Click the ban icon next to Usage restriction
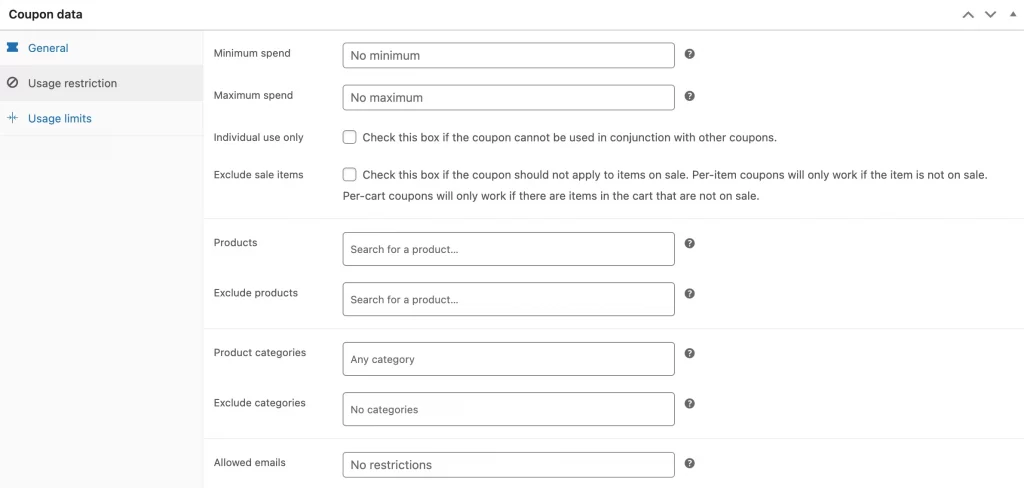 12,83
